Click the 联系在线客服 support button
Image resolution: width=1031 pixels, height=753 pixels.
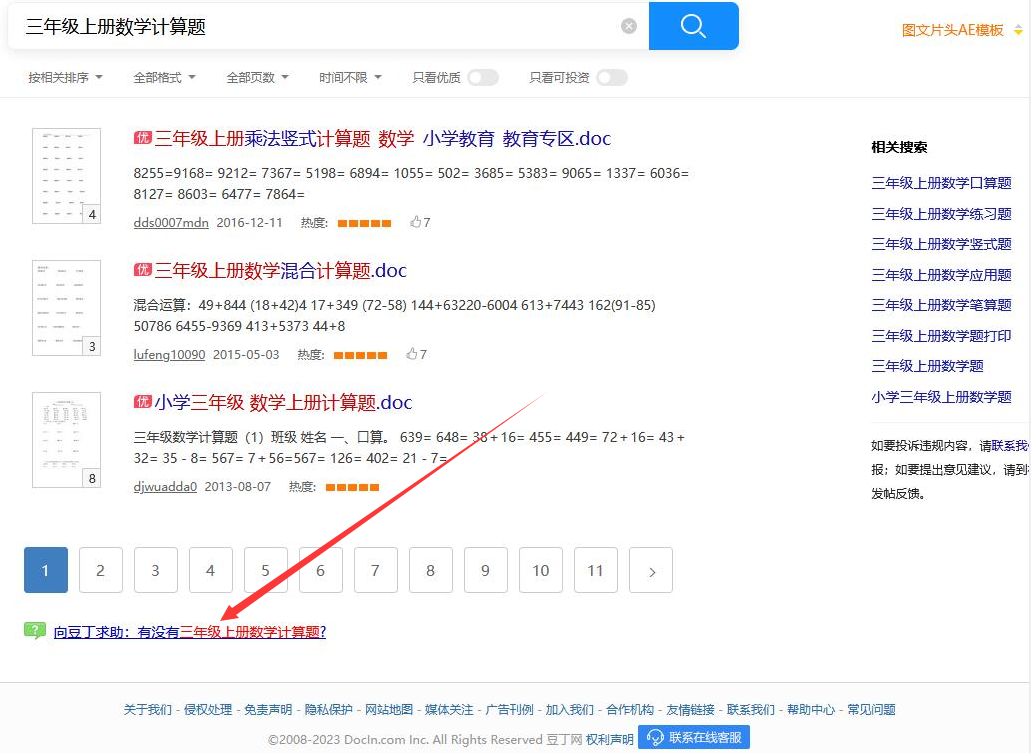click(694, 738)
